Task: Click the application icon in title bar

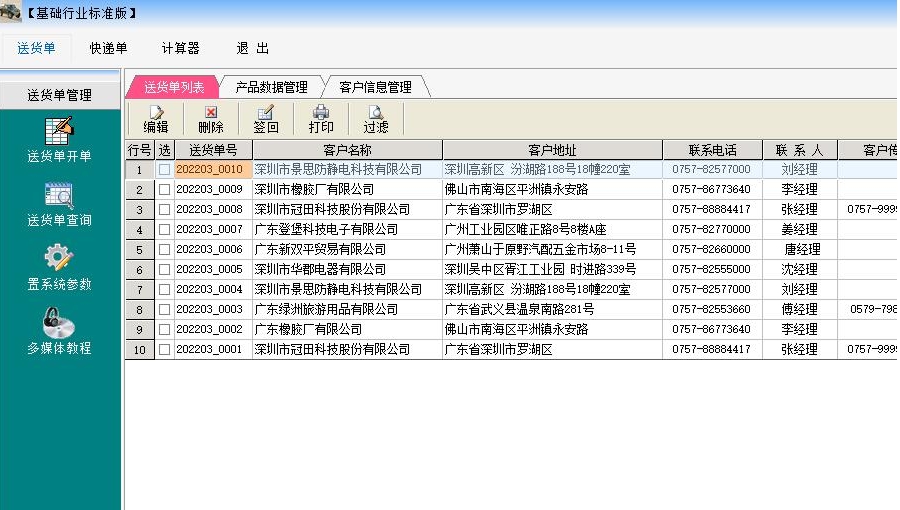Action: click(x=10, y=12)
